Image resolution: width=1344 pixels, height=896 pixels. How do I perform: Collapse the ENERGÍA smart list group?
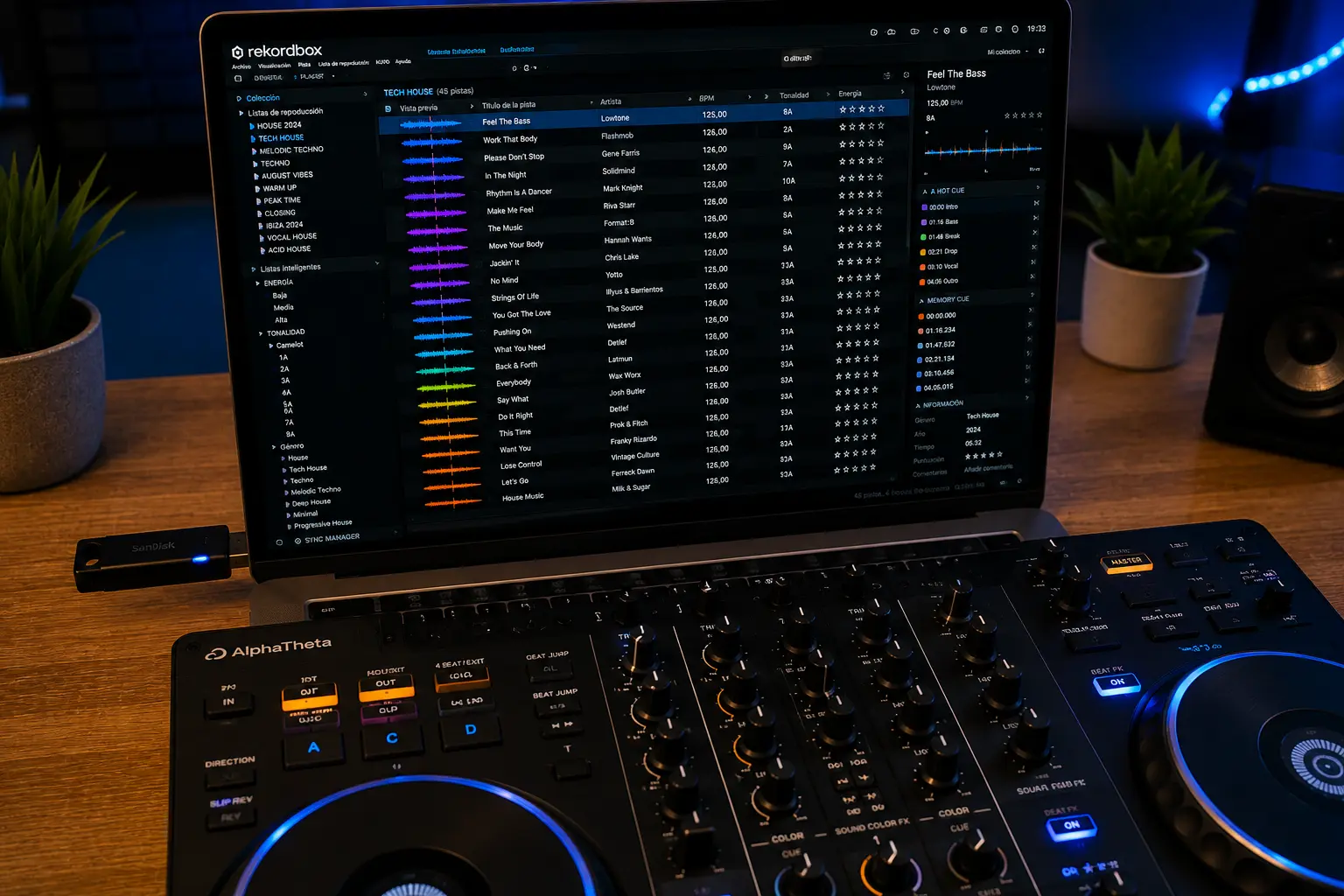click(x=257, y=283)
